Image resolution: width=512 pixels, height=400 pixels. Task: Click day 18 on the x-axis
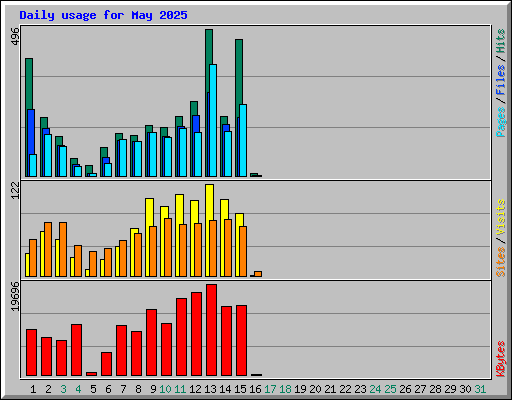(x=285, y=389)
